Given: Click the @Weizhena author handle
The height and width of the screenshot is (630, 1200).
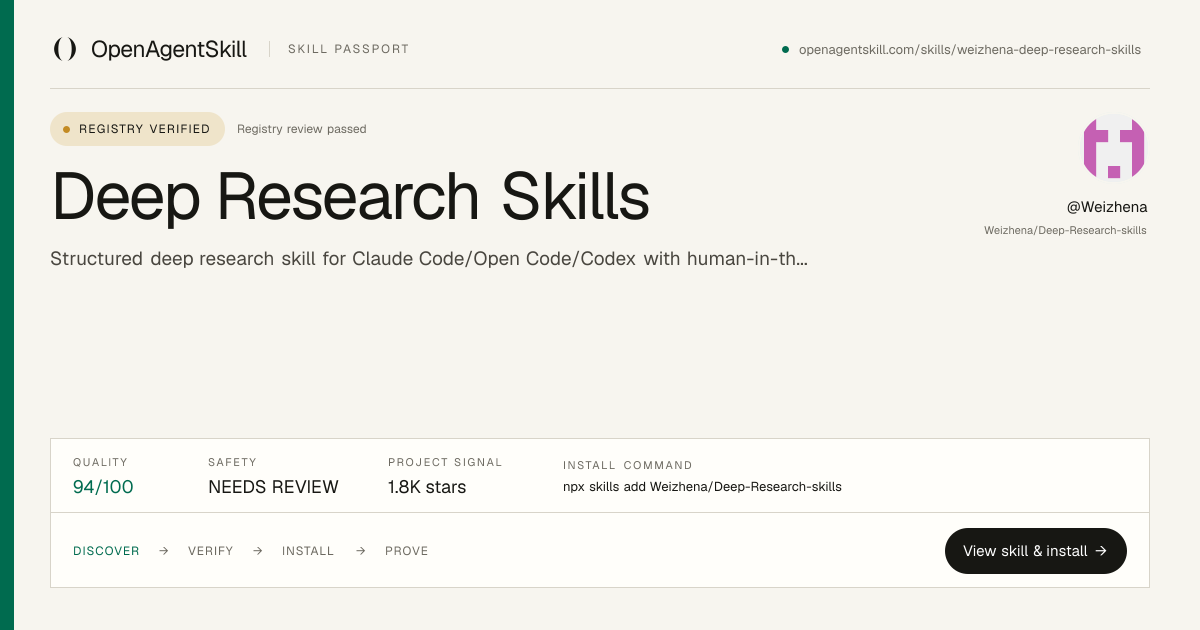Looking at the screenshot, I should [1107, 207].
